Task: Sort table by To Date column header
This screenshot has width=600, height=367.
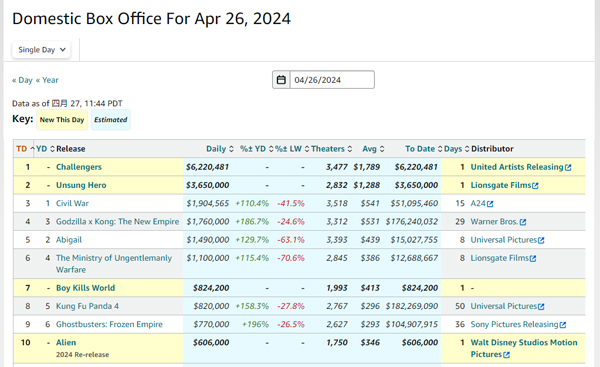Action: click(420, 149)
